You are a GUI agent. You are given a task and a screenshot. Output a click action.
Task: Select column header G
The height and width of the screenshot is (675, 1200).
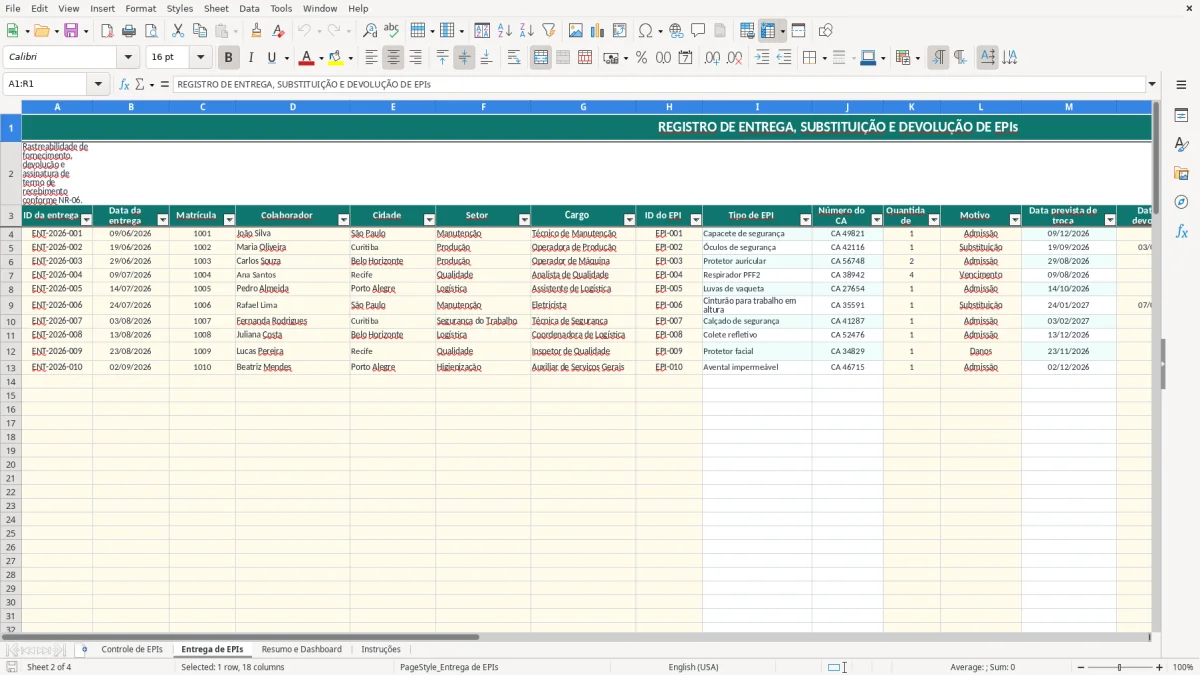(583, 106)
